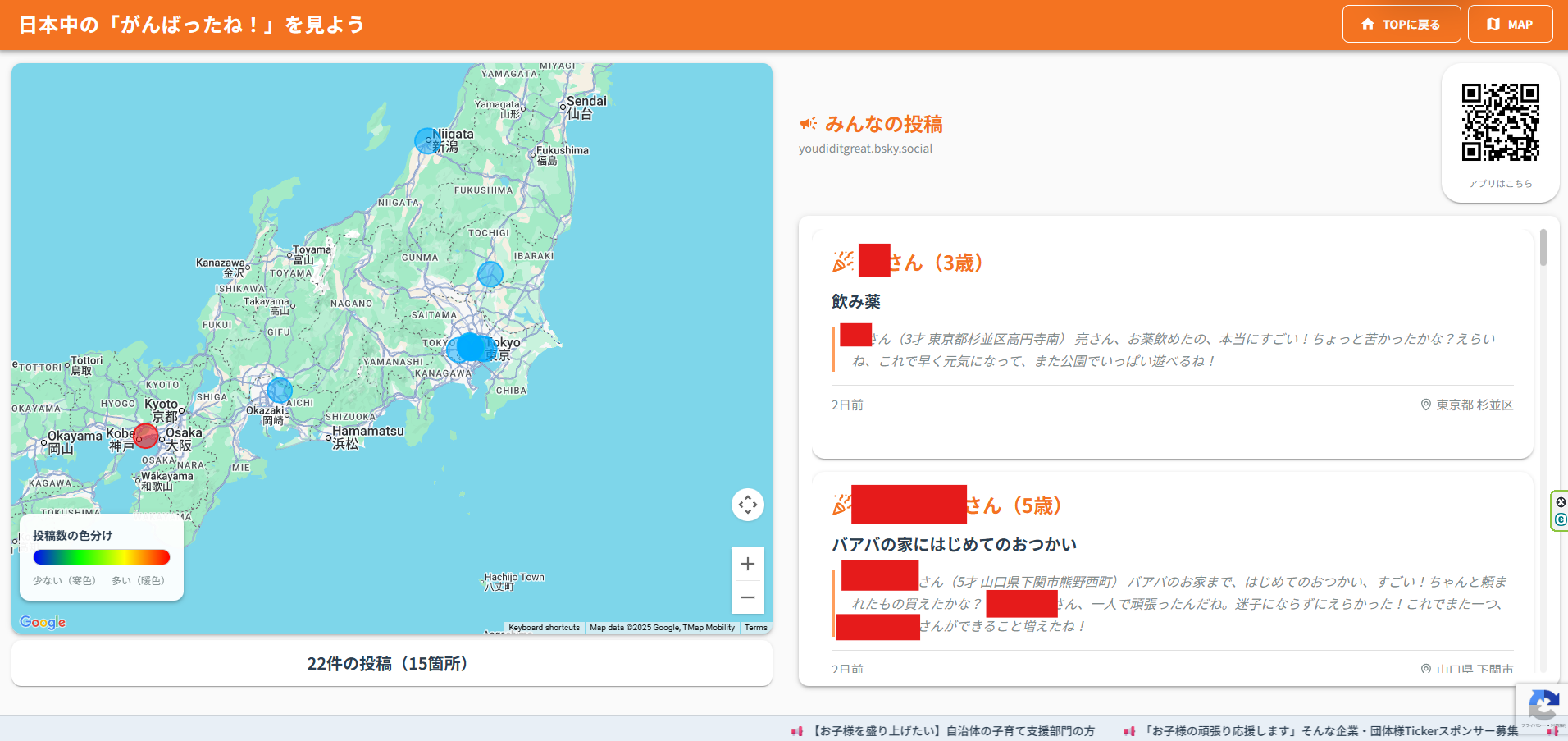Activate map camera move control icon
This screenshot has height=741, width=1568.
point(747,505)
